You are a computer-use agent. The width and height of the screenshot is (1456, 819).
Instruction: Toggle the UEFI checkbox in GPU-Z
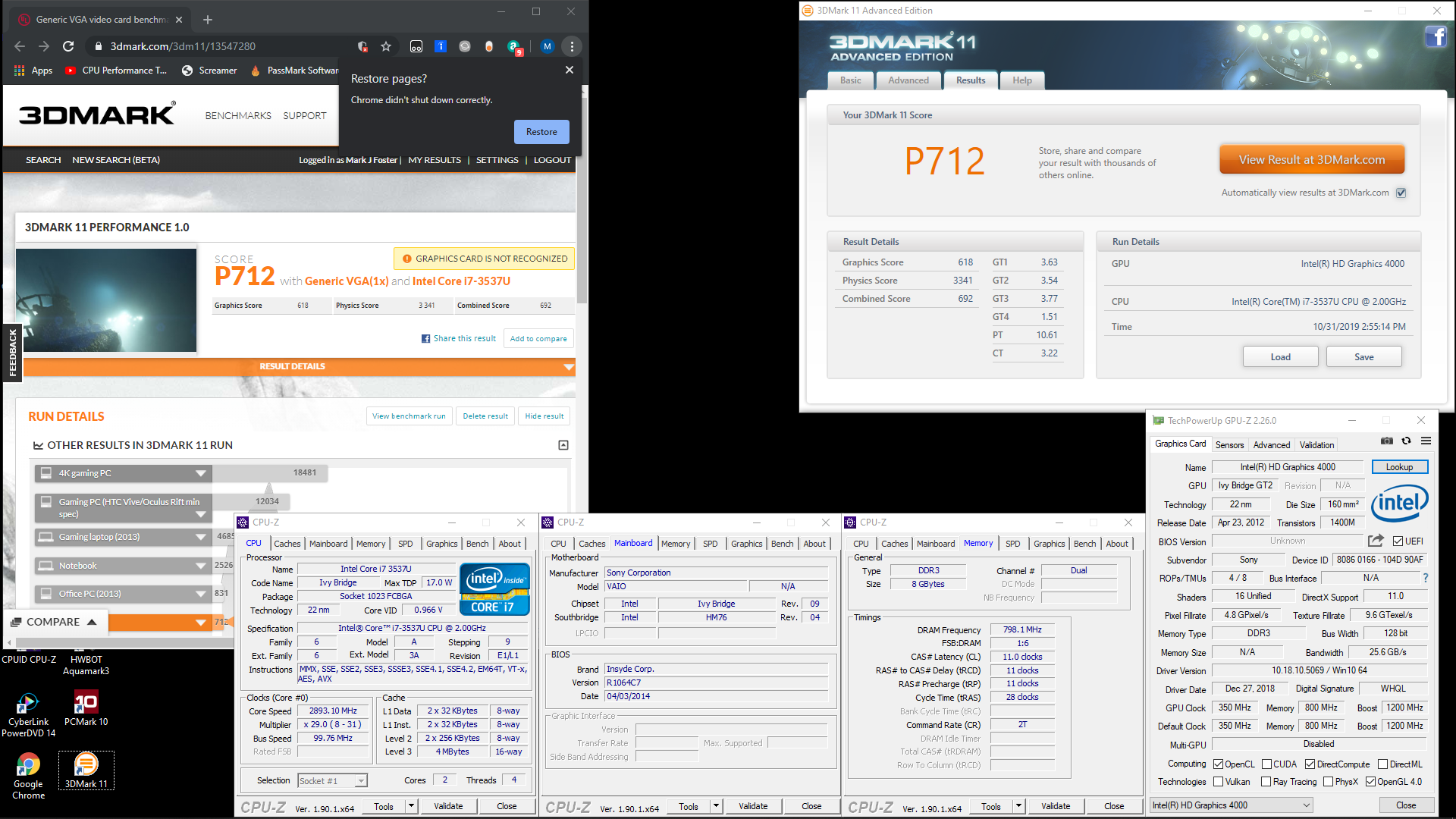click(1398, 541)
